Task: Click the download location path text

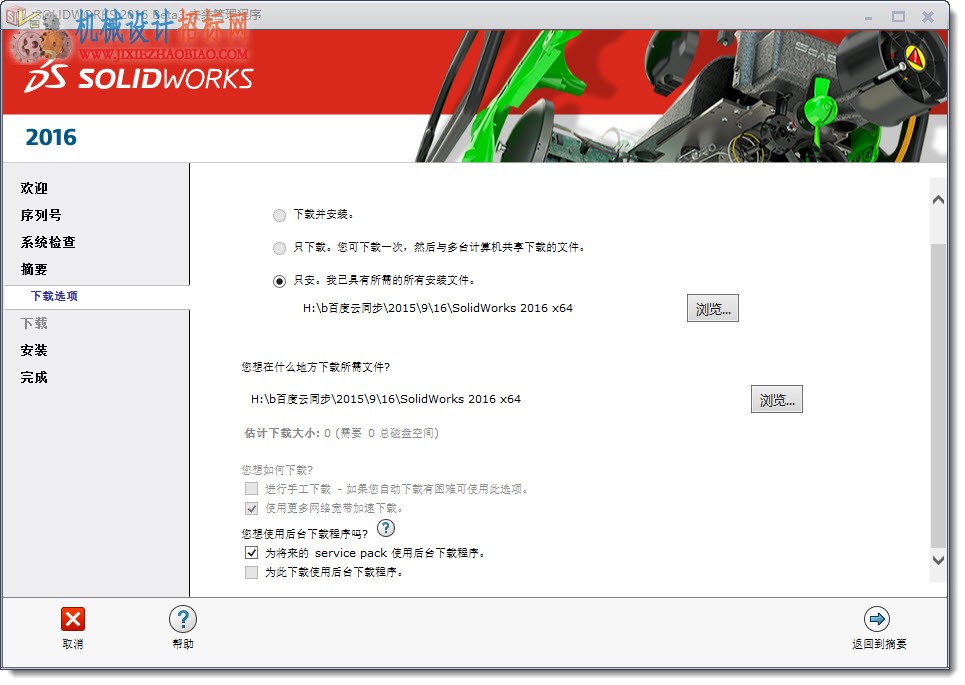Action: 386,399
